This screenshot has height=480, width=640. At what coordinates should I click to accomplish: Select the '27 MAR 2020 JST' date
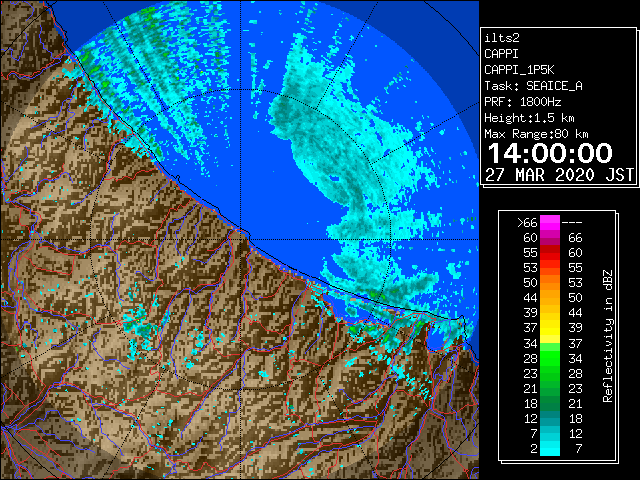(x=559, y=175)
